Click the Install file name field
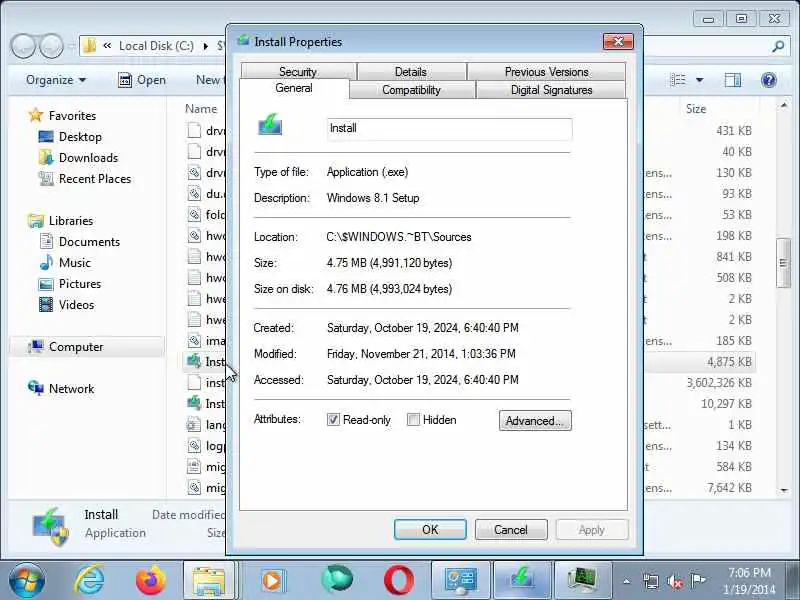Viewport: 800px width, 600px height. click(x=449, y=129)
